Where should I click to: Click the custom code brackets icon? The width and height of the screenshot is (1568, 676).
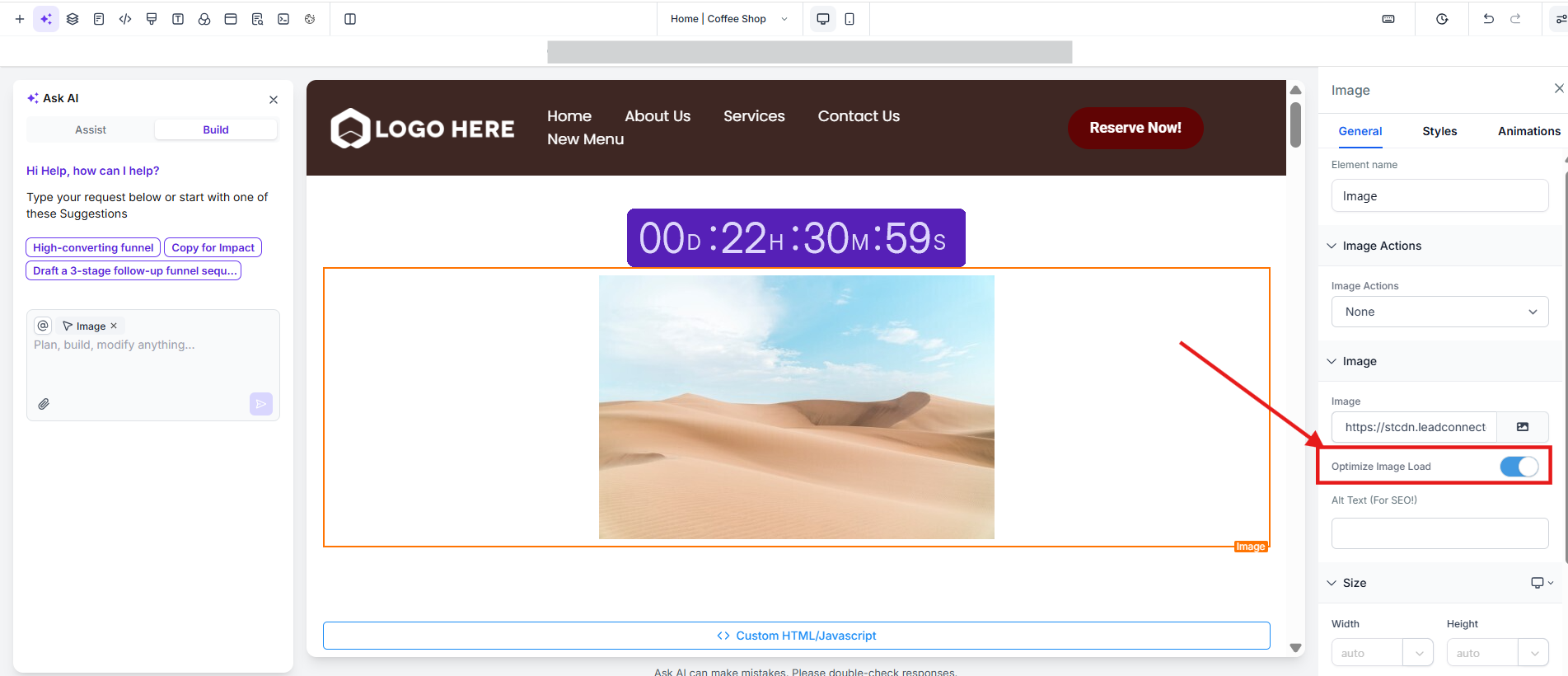(125, 19)
